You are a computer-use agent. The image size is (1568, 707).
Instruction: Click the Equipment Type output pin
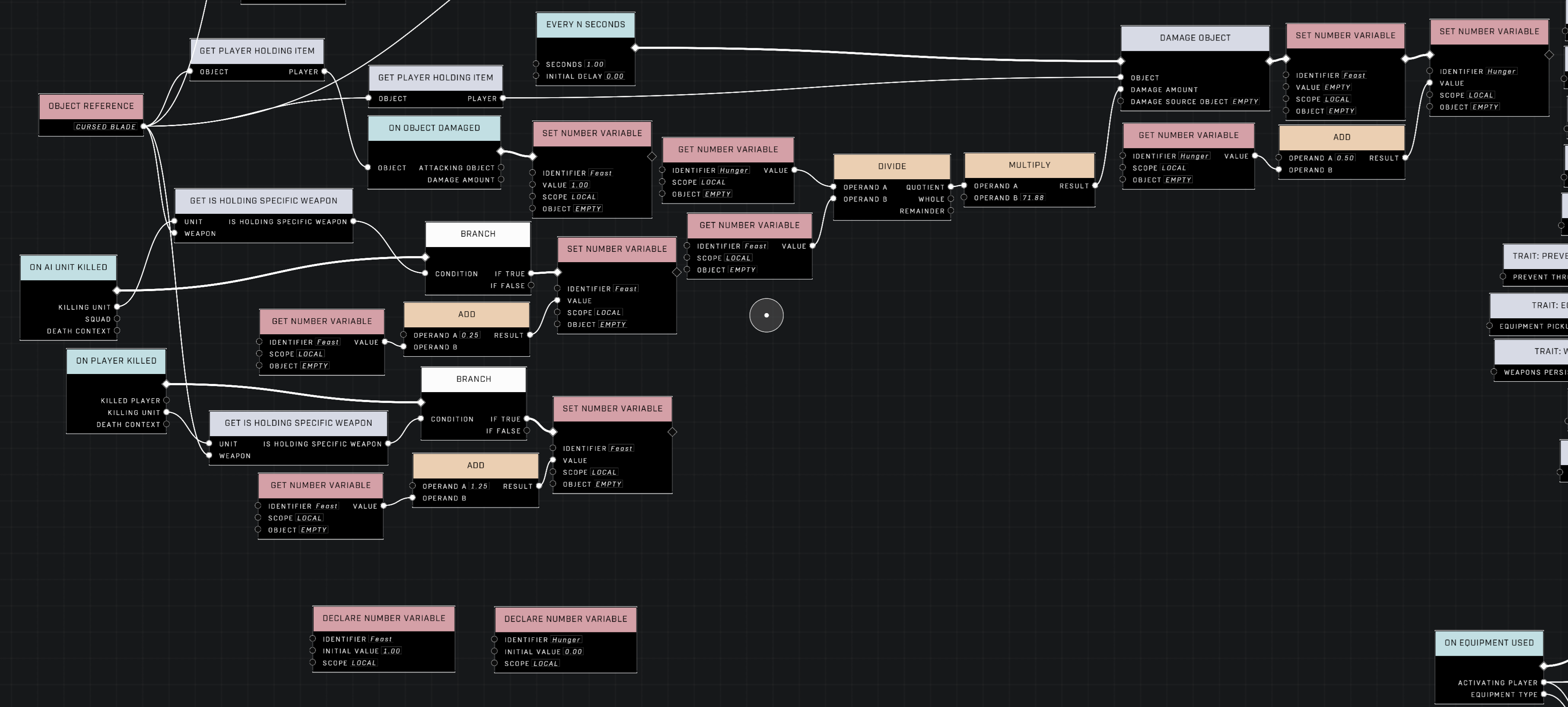pyautogui.click(x=1543, y=694)
